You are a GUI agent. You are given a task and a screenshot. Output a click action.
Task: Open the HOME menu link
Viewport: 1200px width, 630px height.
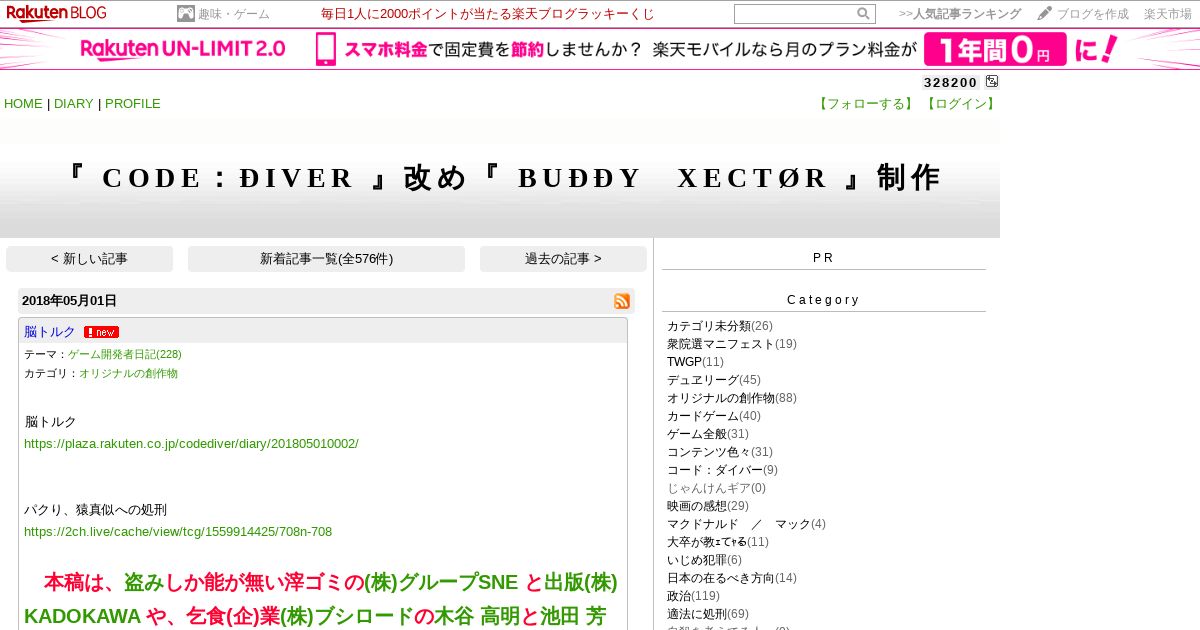(23, 104)
